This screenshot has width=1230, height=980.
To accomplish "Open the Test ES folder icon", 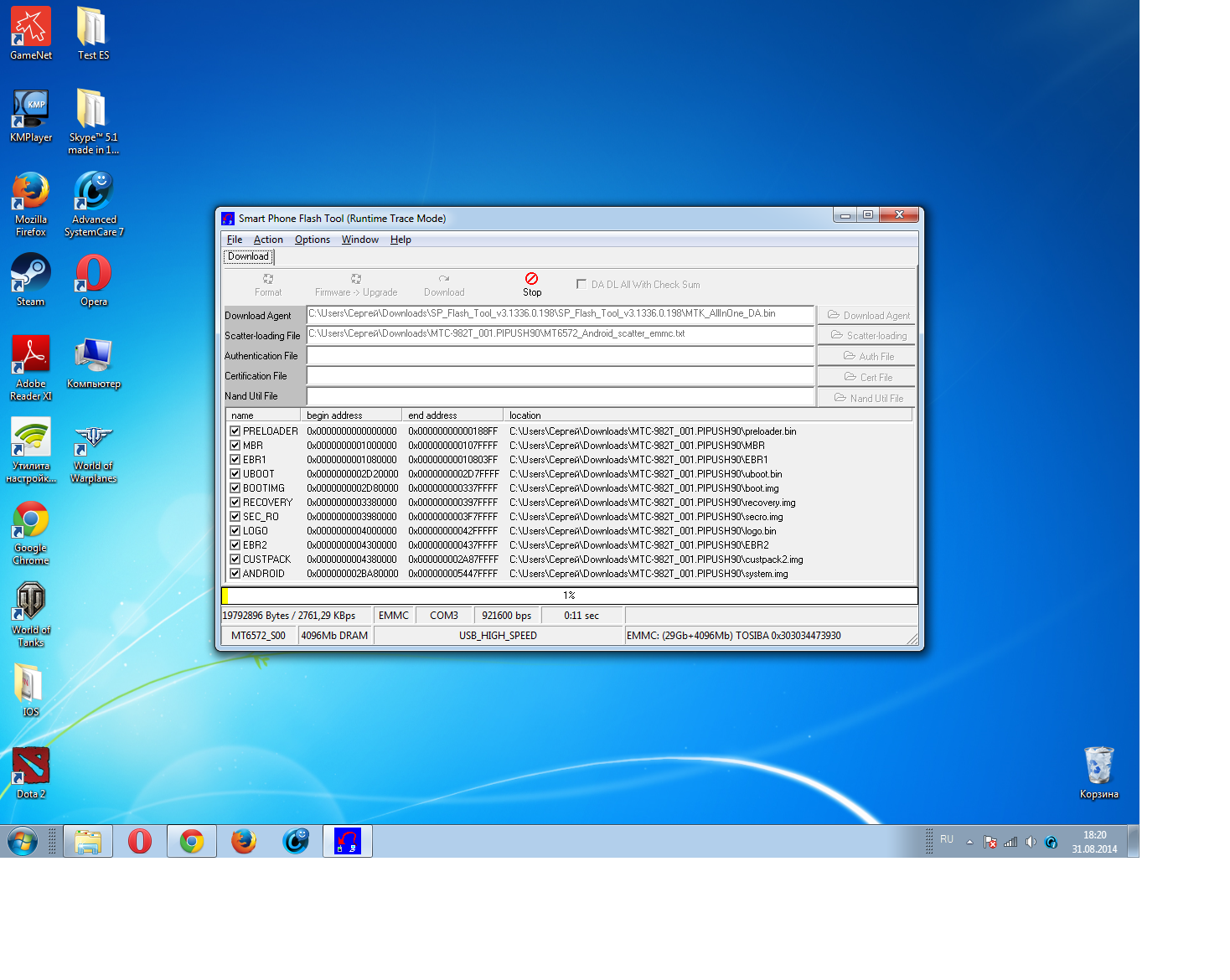I will pos(93,34).
